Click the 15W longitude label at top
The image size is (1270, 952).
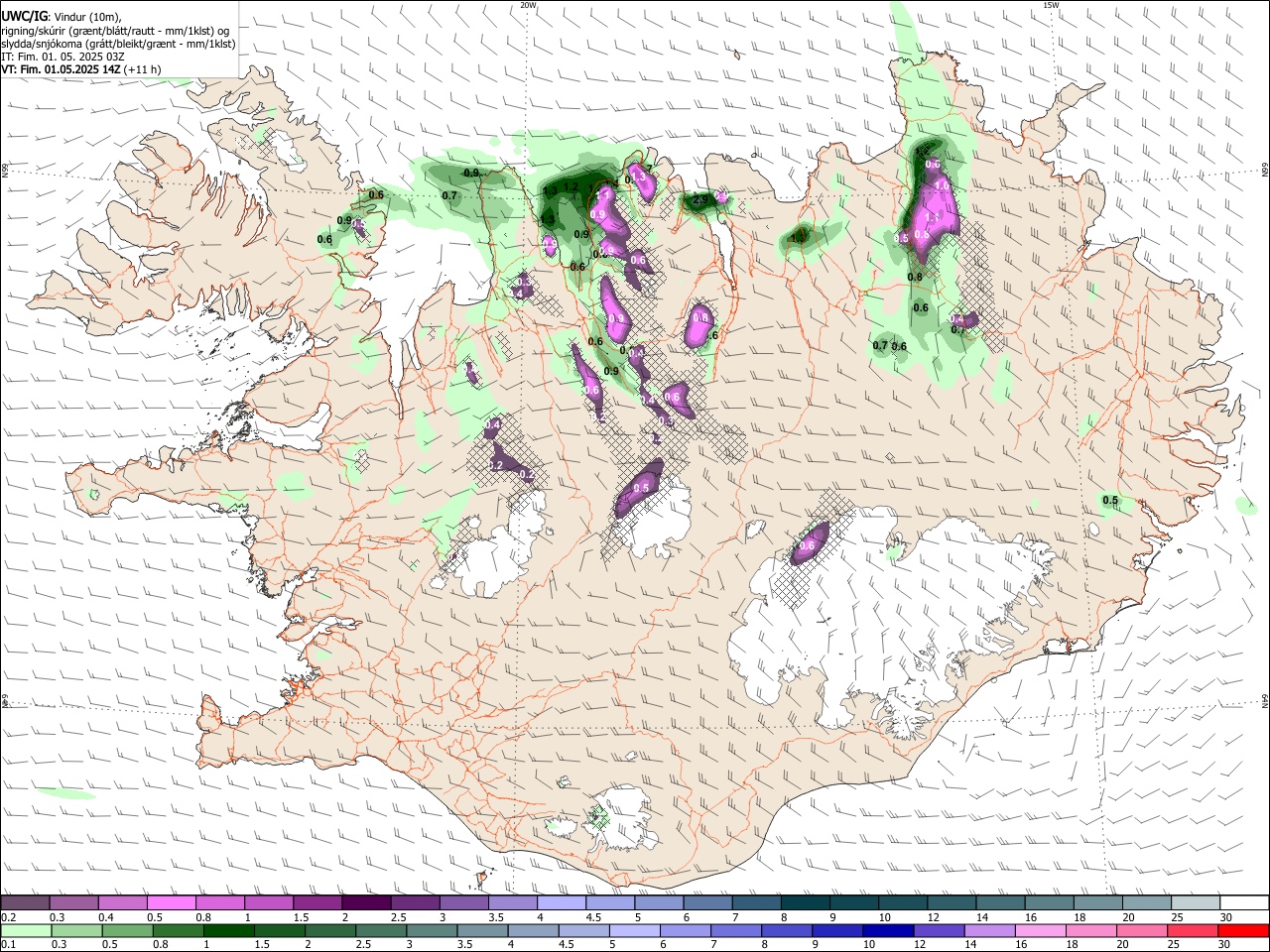pyautogui.click(x=1051, y=4)
